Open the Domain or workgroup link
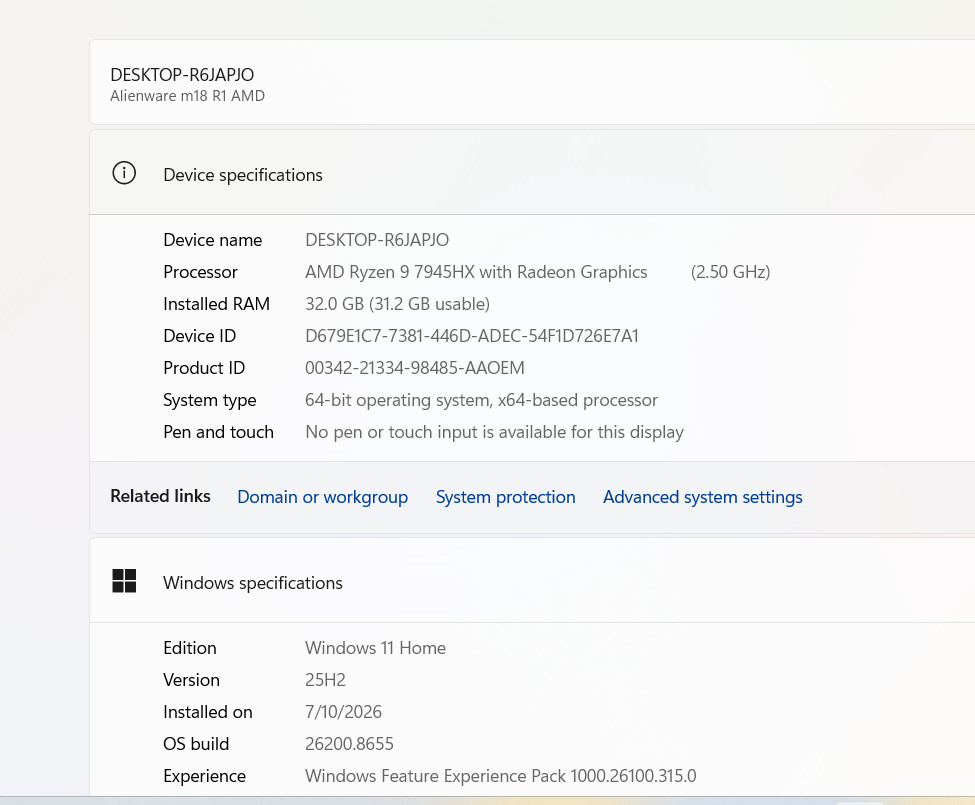 [x=323, y=497]
